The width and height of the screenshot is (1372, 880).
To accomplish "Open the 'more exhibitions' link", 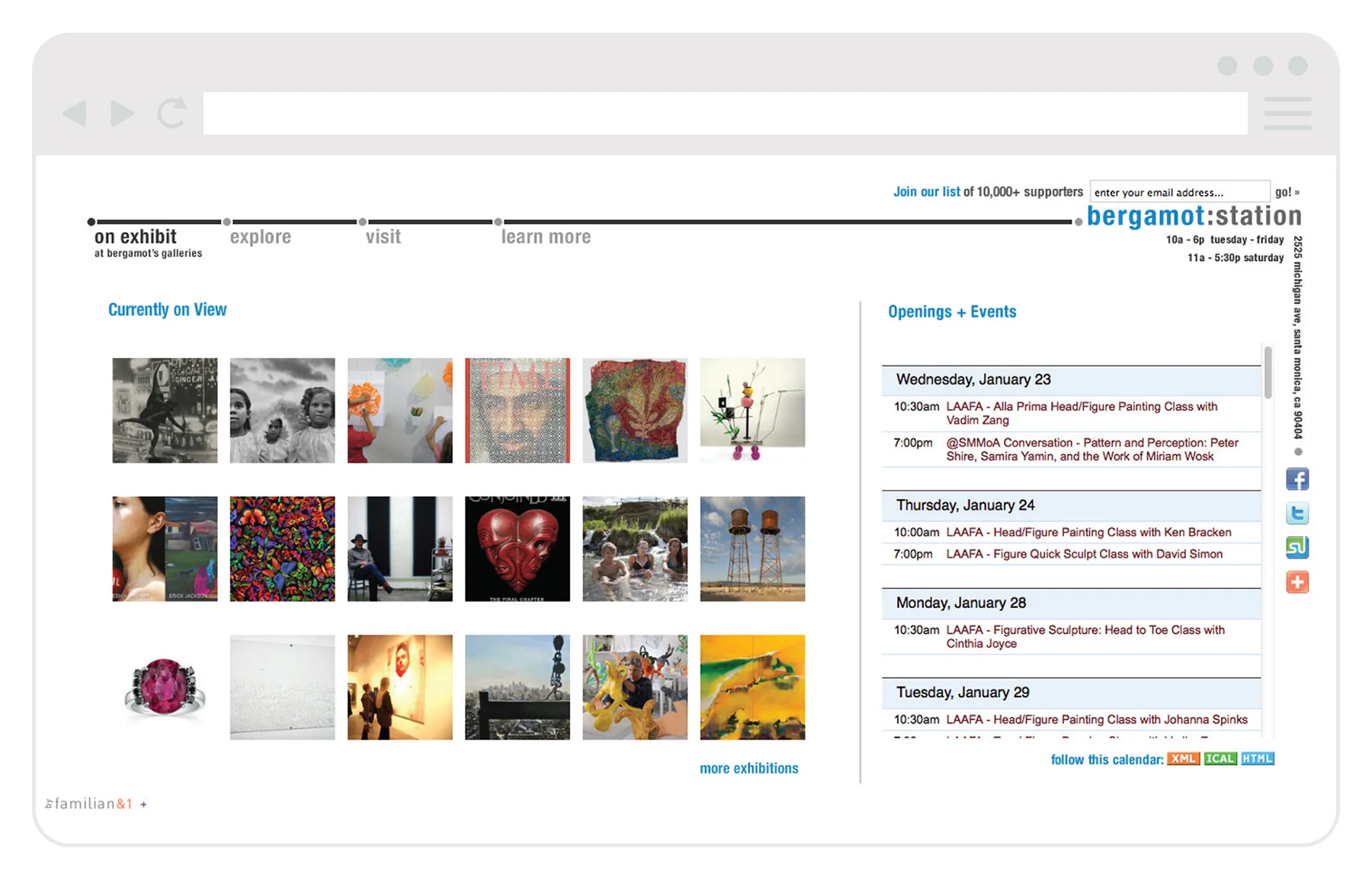I will (x=749, y=768).
